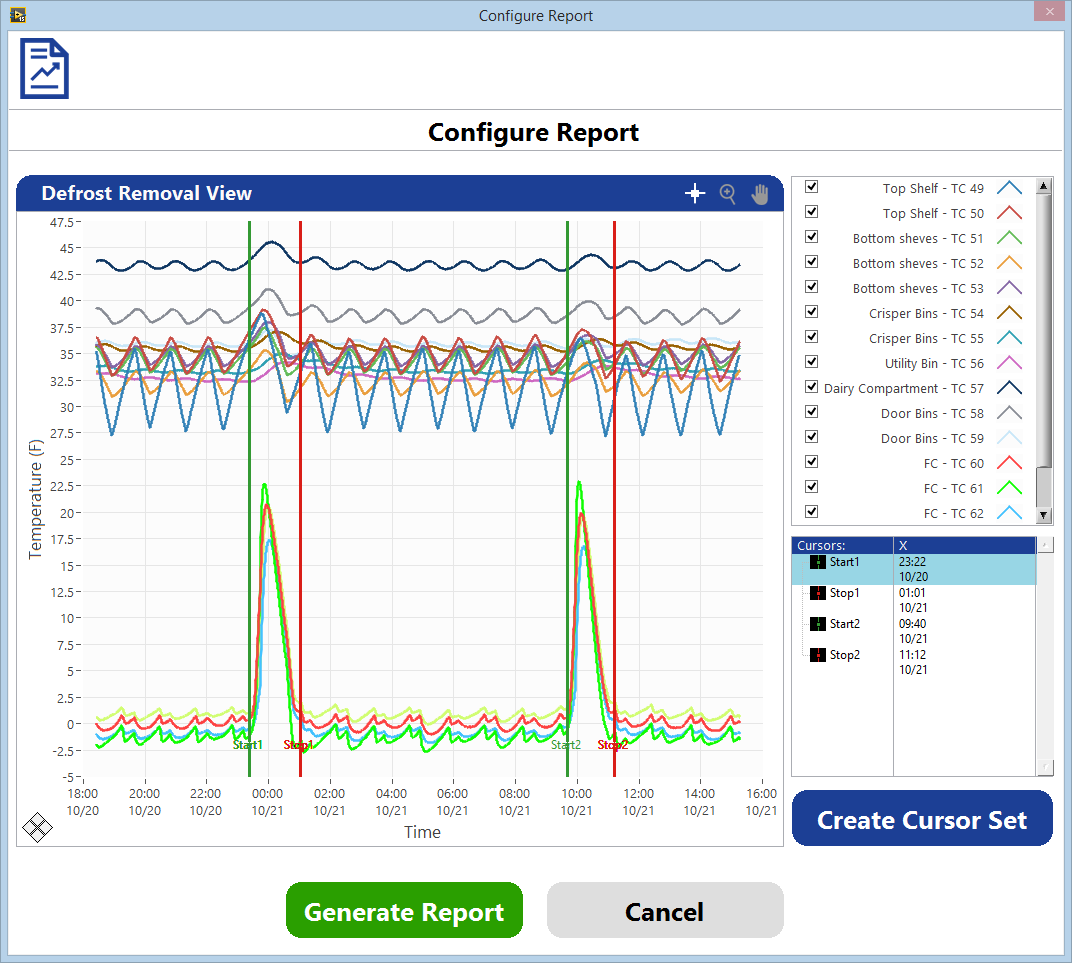1072x963 pixels.
Task: Click the FC TC 60 line swatch
Action: pyautogui.click(x=1009, y=463)
